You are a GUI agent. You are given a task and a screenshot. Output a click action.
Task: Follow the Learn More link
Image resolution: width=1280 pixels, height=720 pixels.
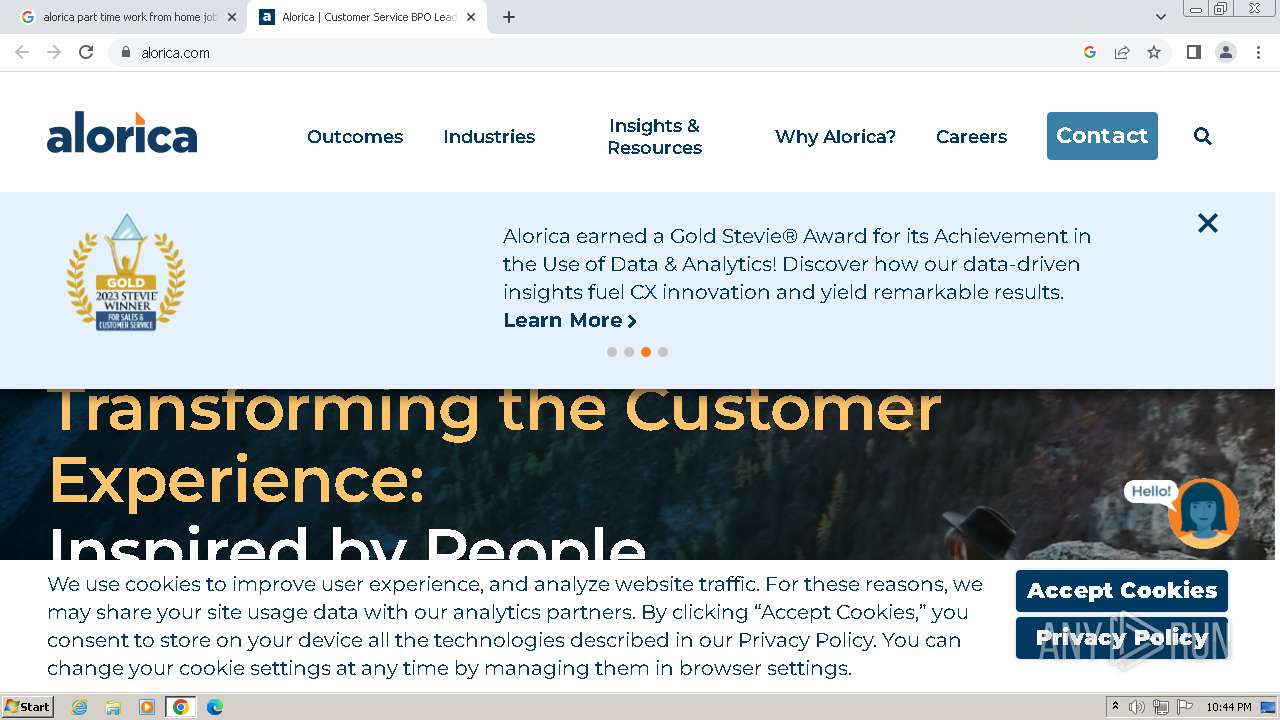(x=570, y=320)
